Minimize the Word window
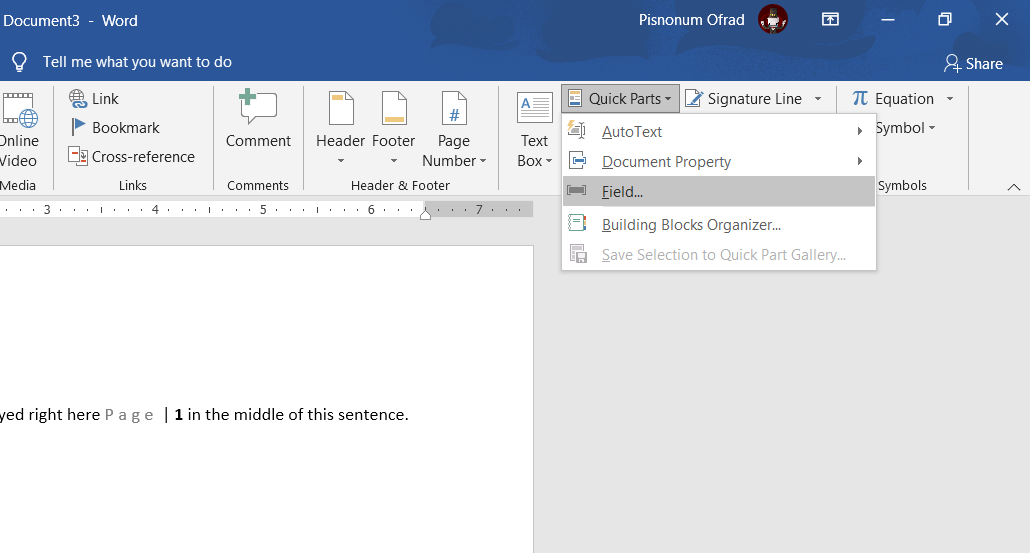This screenshot has height=553, width=1030. tap(888, 20)
